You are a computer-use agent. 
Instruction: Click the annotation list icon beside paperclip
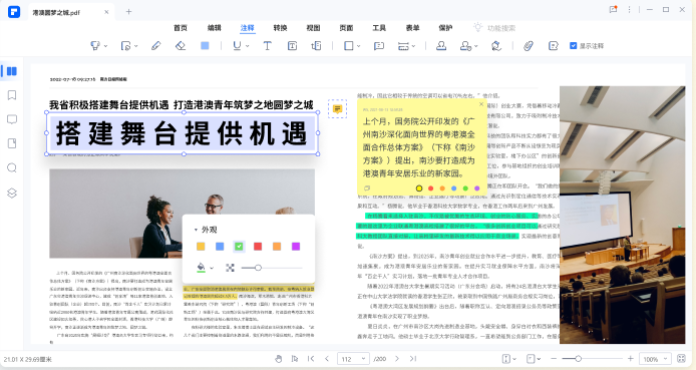(x=553, y=46)
